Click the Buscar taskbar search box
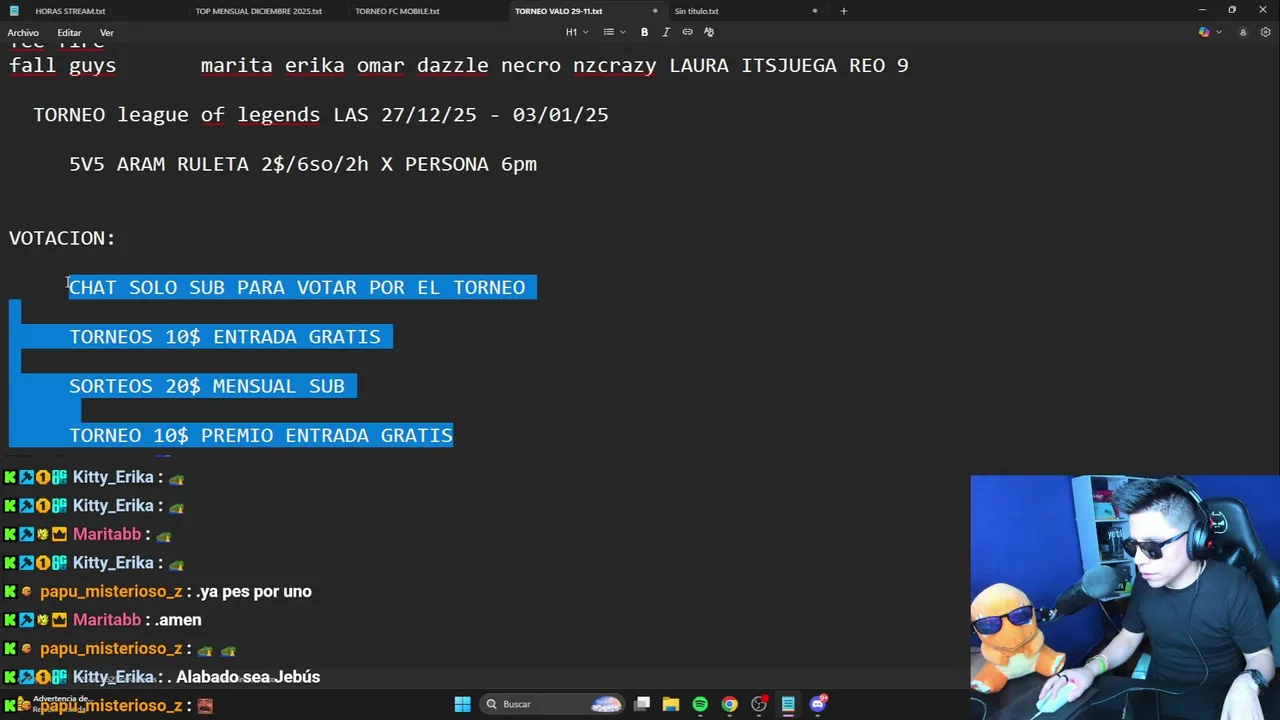Viewport: 1280px width, 720px height. [x=552, y=704]
